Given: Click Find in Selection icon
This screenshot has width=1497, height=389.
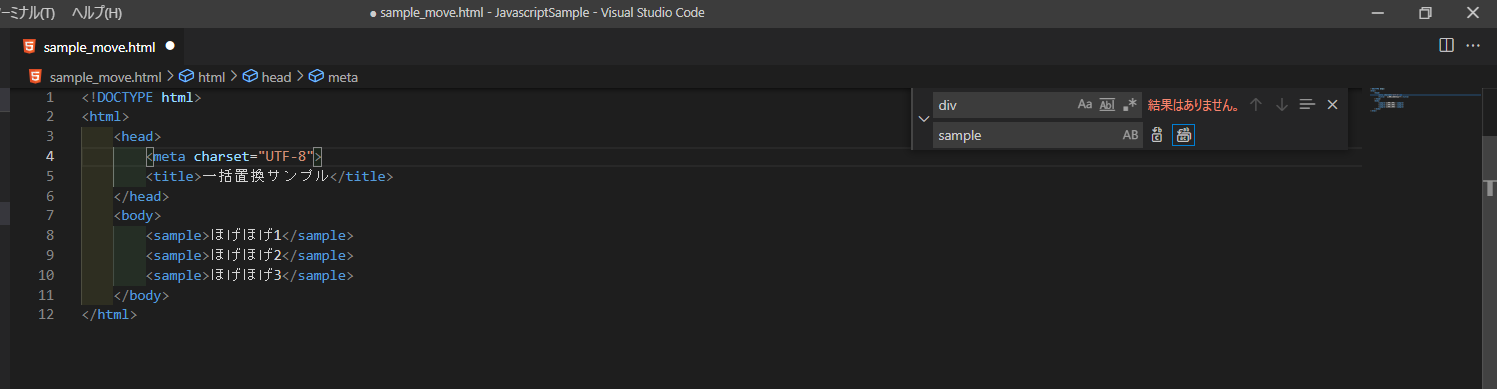Looking at the screenshot, I should tap(1307, 105).
